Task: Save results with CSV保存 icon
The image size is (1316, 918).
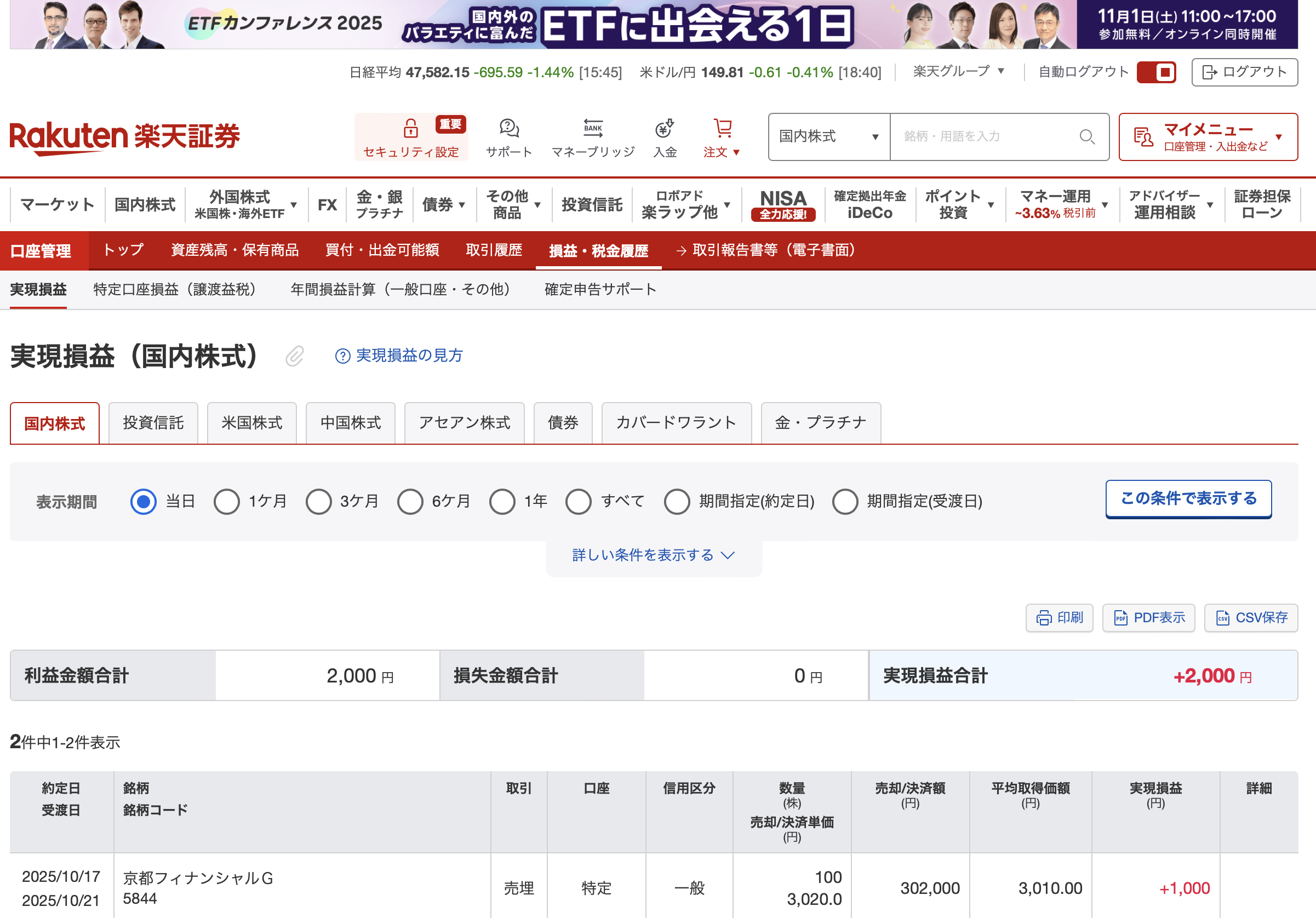Action: pos(1250,618)
